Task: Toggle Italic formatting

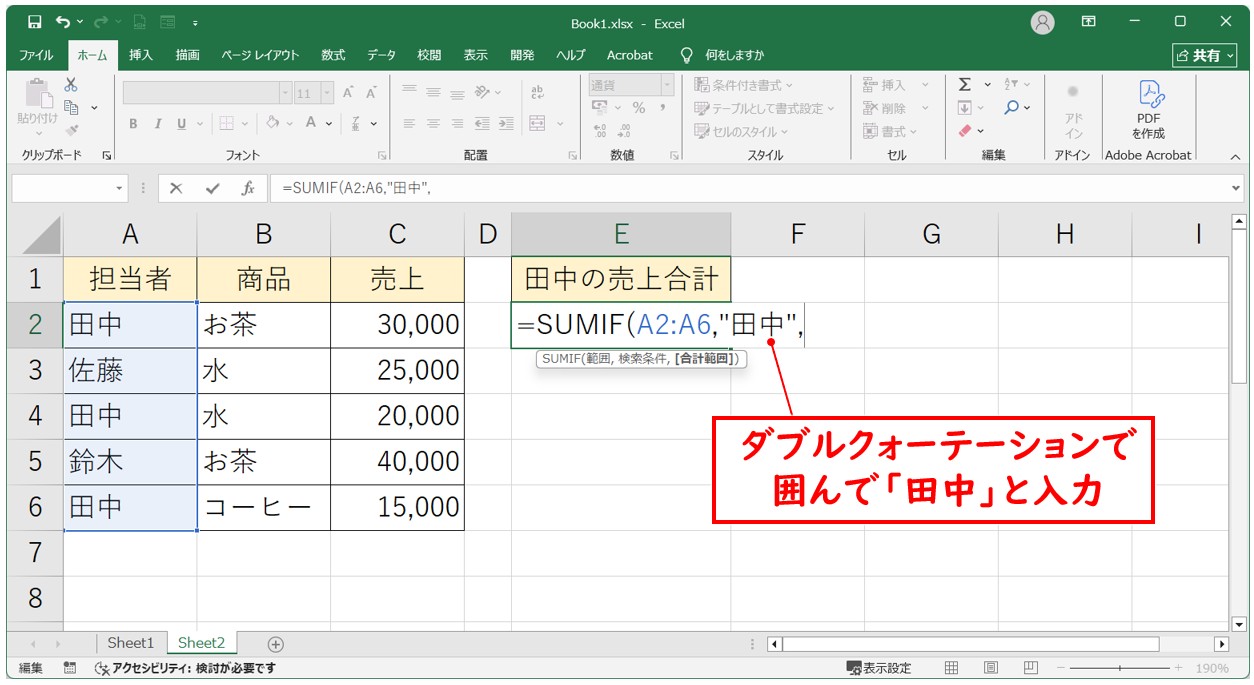Action: coord(157,124)
